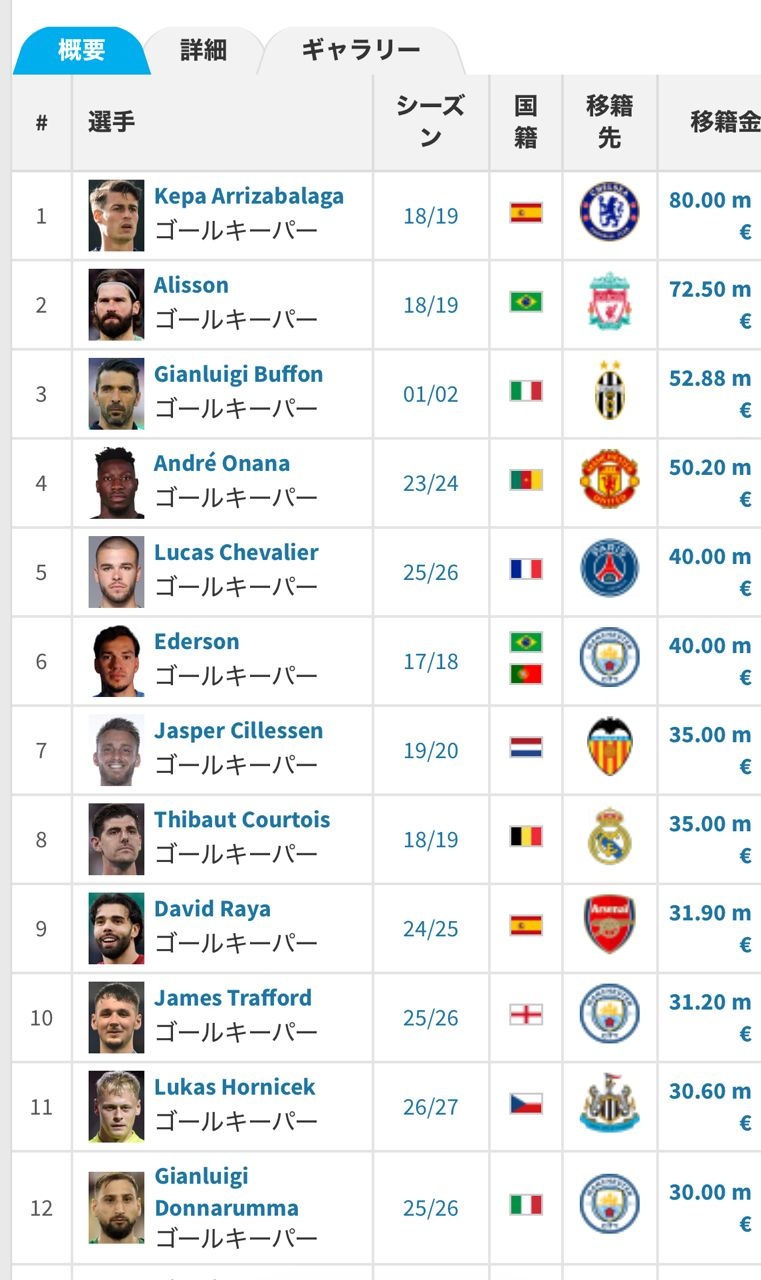
Task: Click the Liverpool club crest
Action: click(x=609, y=301)
